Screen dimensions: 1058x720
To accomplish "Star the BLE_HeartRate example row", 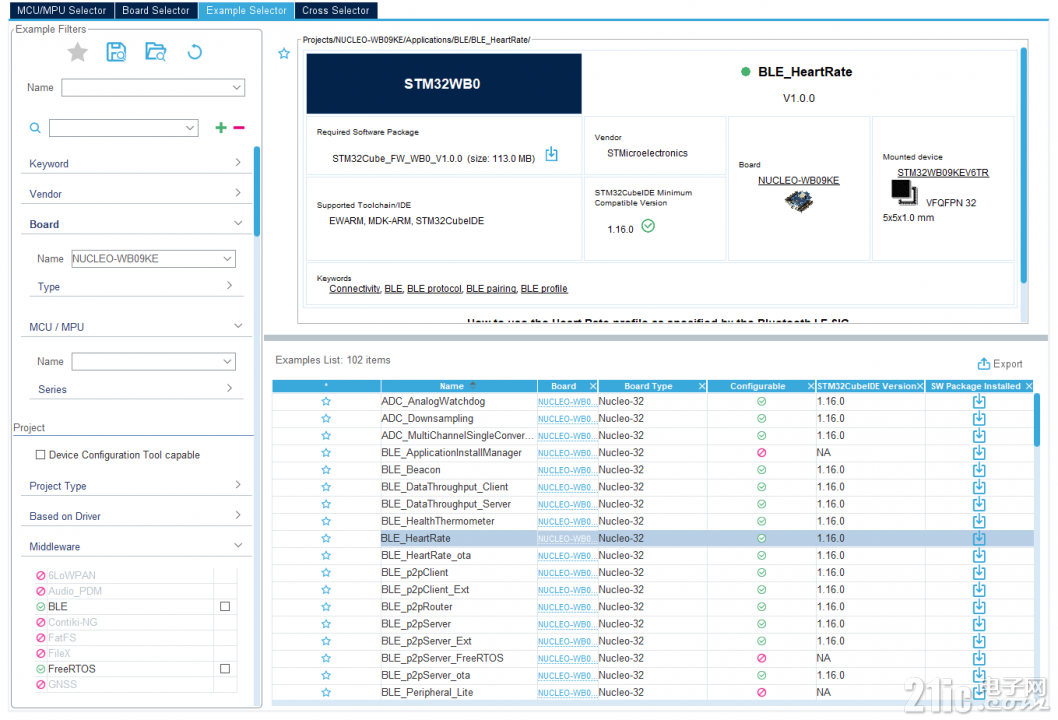I will tap(326, 538).
